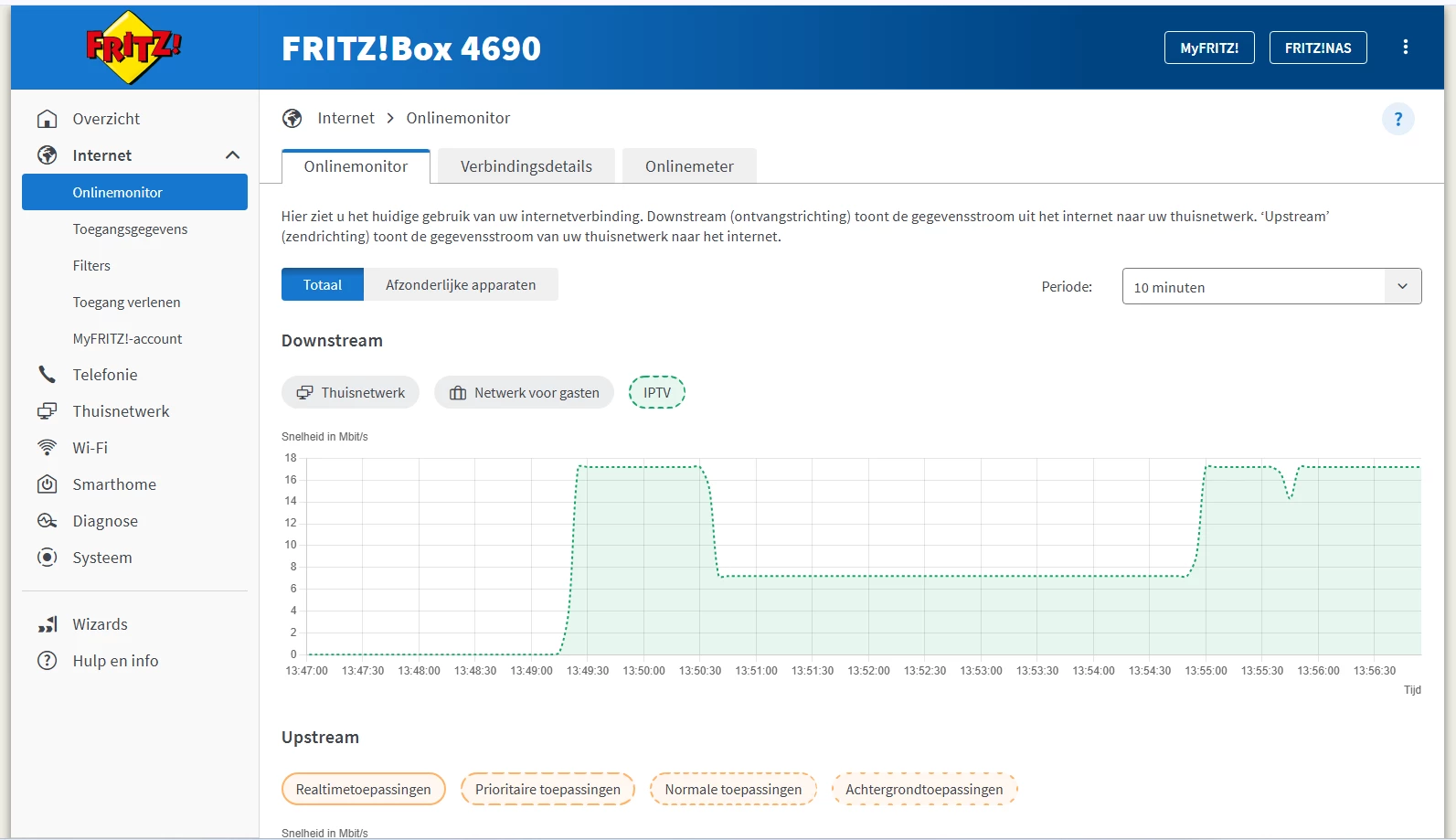
Task: Click the FRITZ!Box 4690 title
Action: coord(411,48)
